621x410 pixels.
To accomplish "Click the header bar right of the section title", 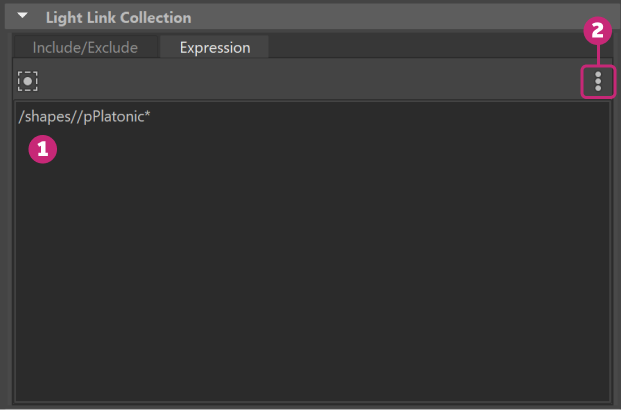I will 400,17.
